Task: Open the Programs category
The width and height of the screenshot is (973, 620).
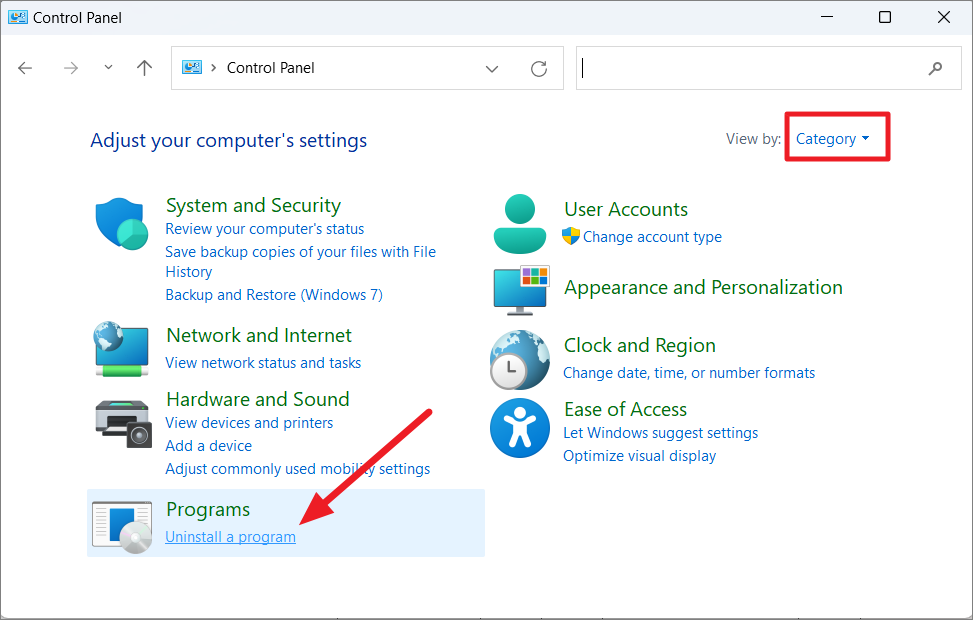Action: click(x=208, y=509)
